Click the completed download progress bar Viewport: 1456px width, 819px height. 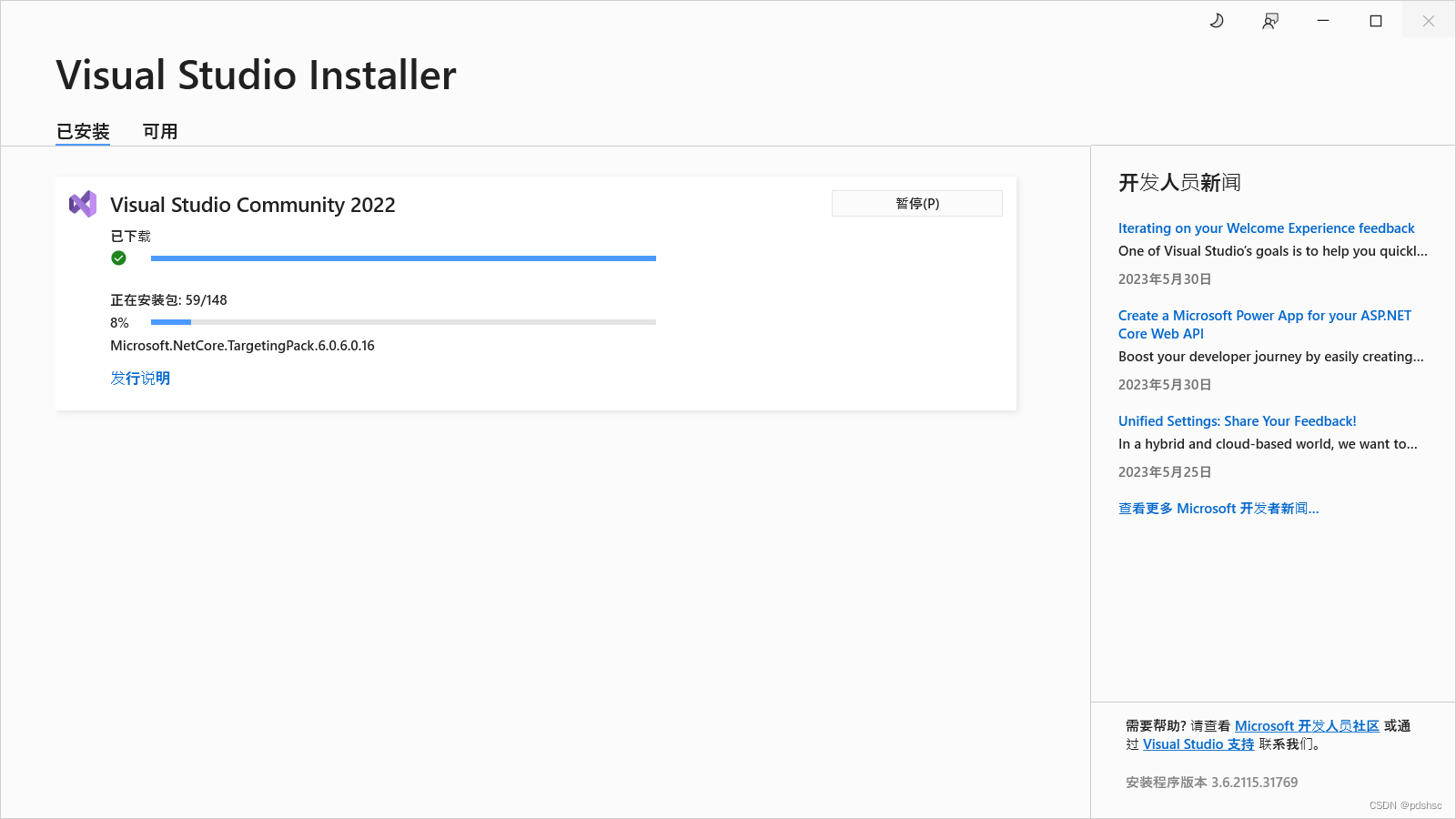(x=403, y=258)
